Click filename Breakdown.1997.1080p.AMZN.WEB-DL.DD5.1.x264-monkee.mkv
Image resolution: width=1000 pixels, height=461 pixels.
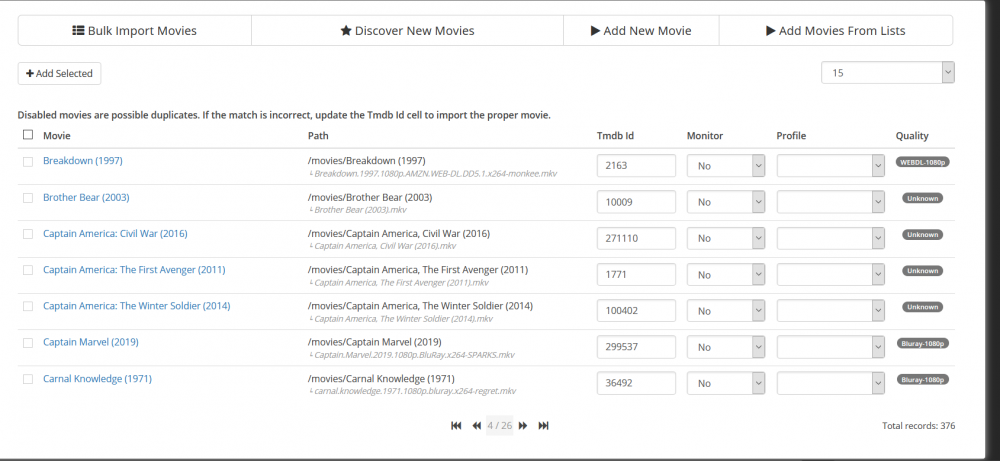[x=435, y=173]
